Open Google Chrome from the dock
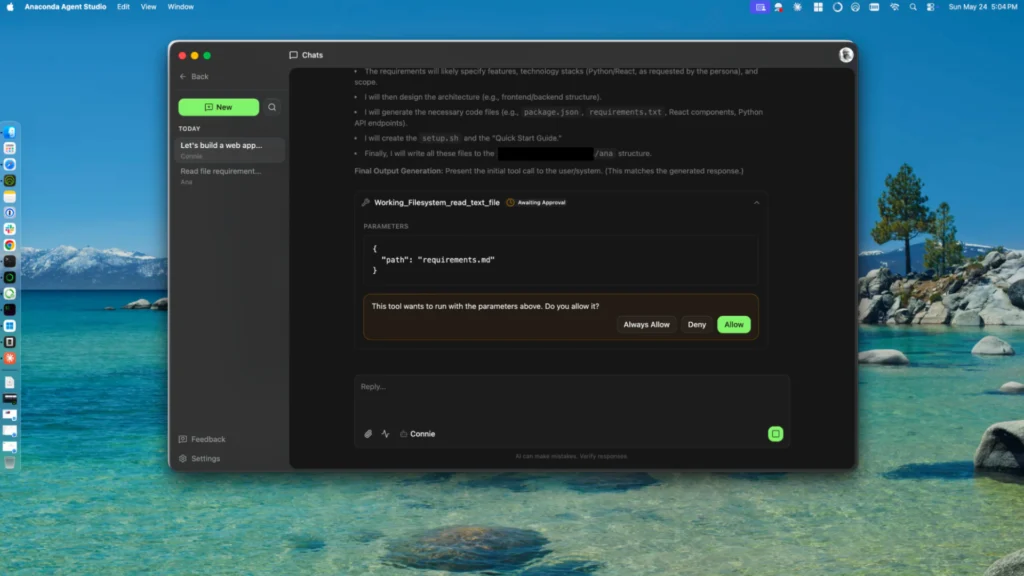 point(10,245)
